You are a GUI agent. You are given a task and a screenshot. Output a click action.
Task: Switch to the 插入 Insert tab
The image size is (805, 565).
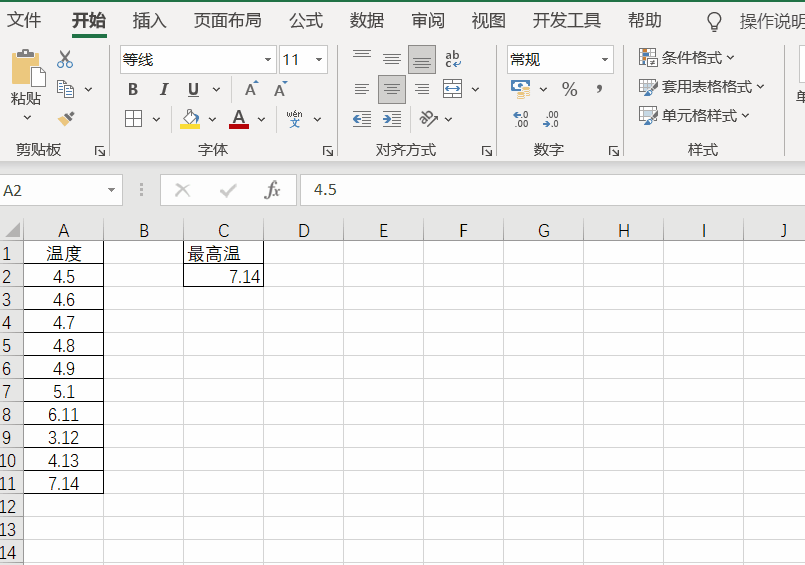[x=149, y=21]
